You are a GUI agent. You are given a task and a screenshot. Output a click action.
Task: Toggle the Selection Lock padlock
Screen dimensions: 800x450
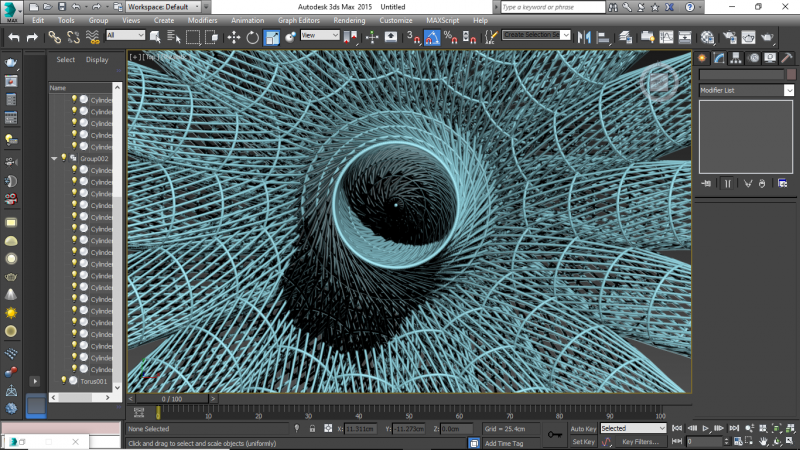pos(312,429)
